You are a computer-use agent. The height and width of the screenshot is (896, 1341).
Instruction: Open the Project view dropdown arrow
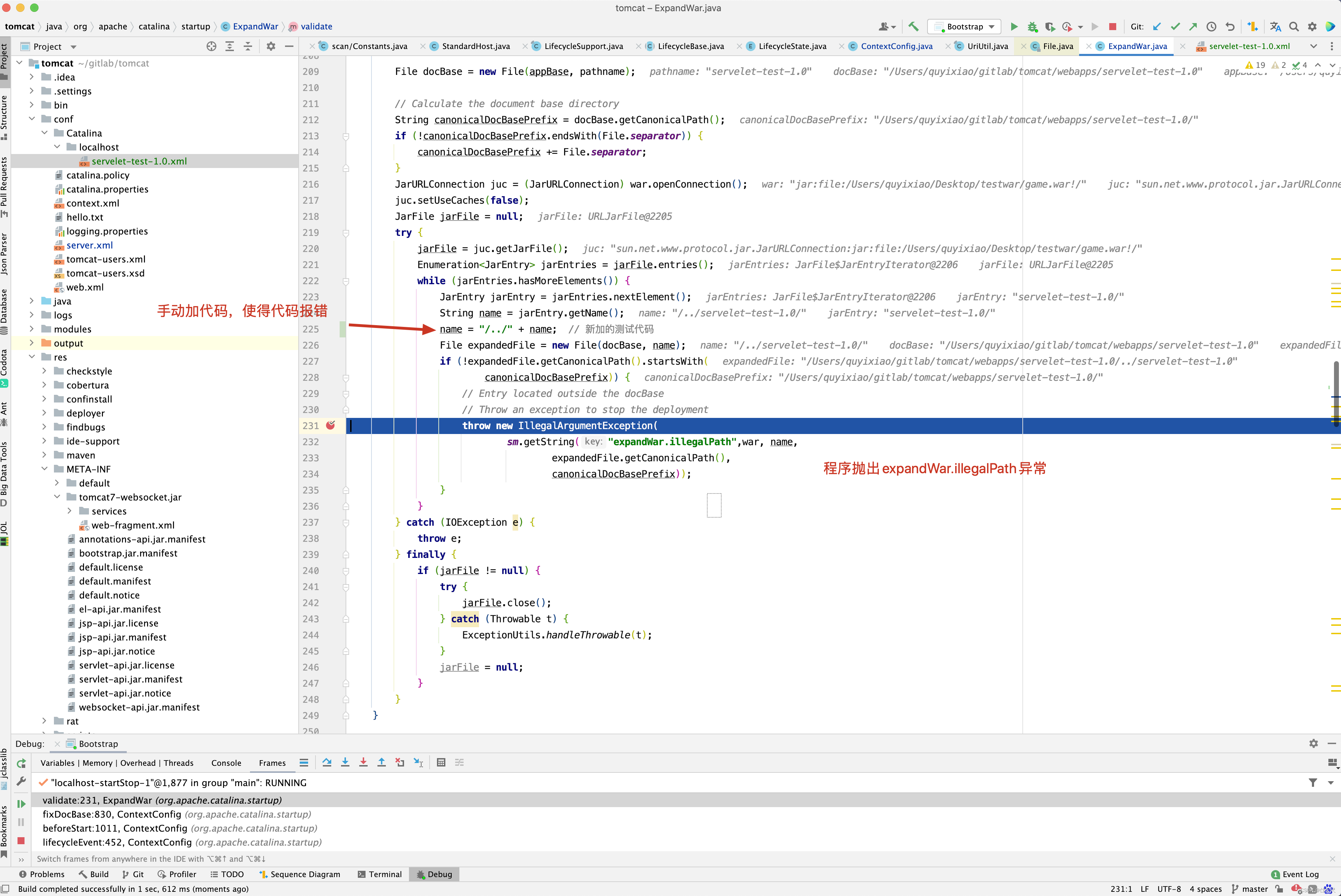pos(74,47)
